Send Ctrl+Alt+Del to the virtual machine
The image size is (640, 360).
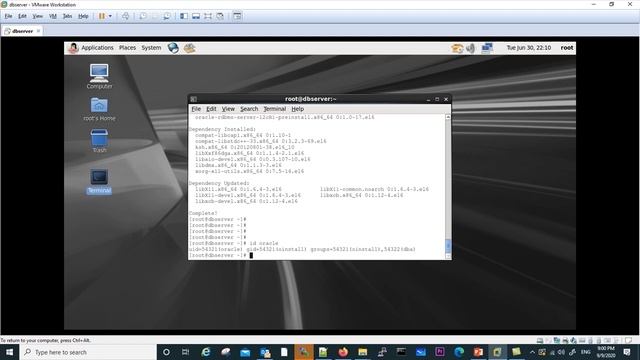click(x=126, y=16)
